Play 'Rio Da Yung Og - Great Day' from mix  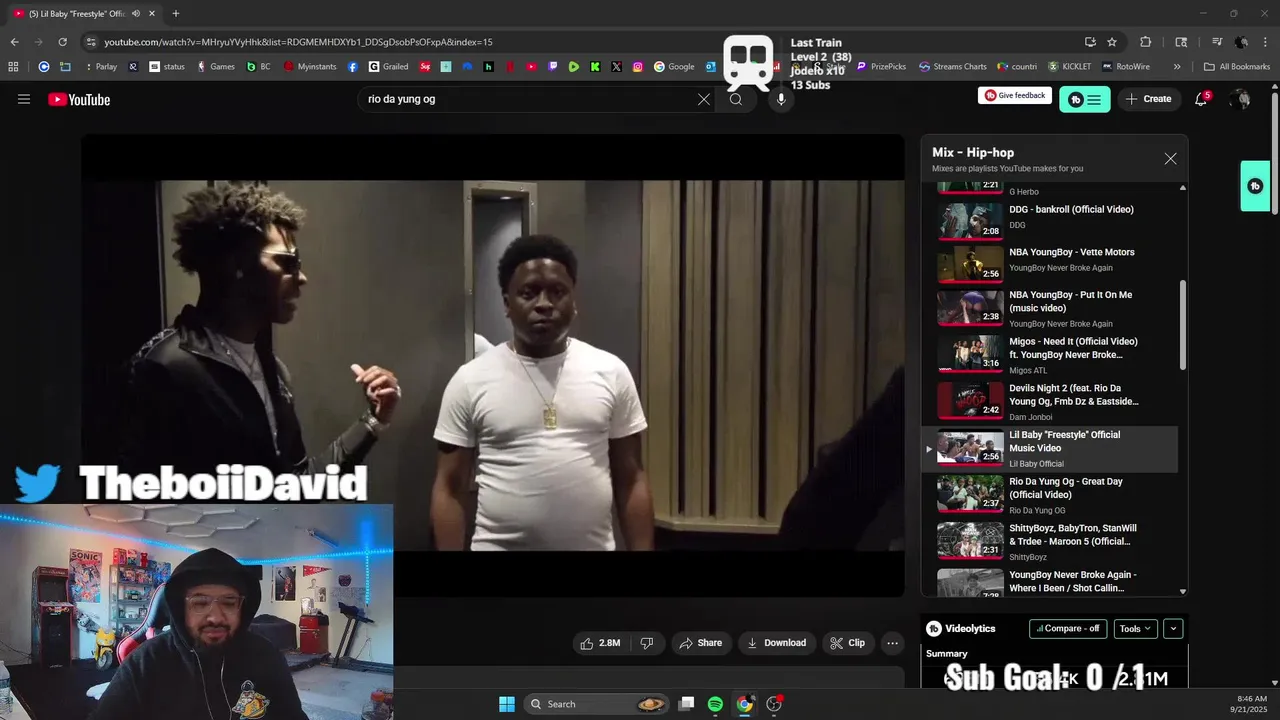[x=1049, y=495]
